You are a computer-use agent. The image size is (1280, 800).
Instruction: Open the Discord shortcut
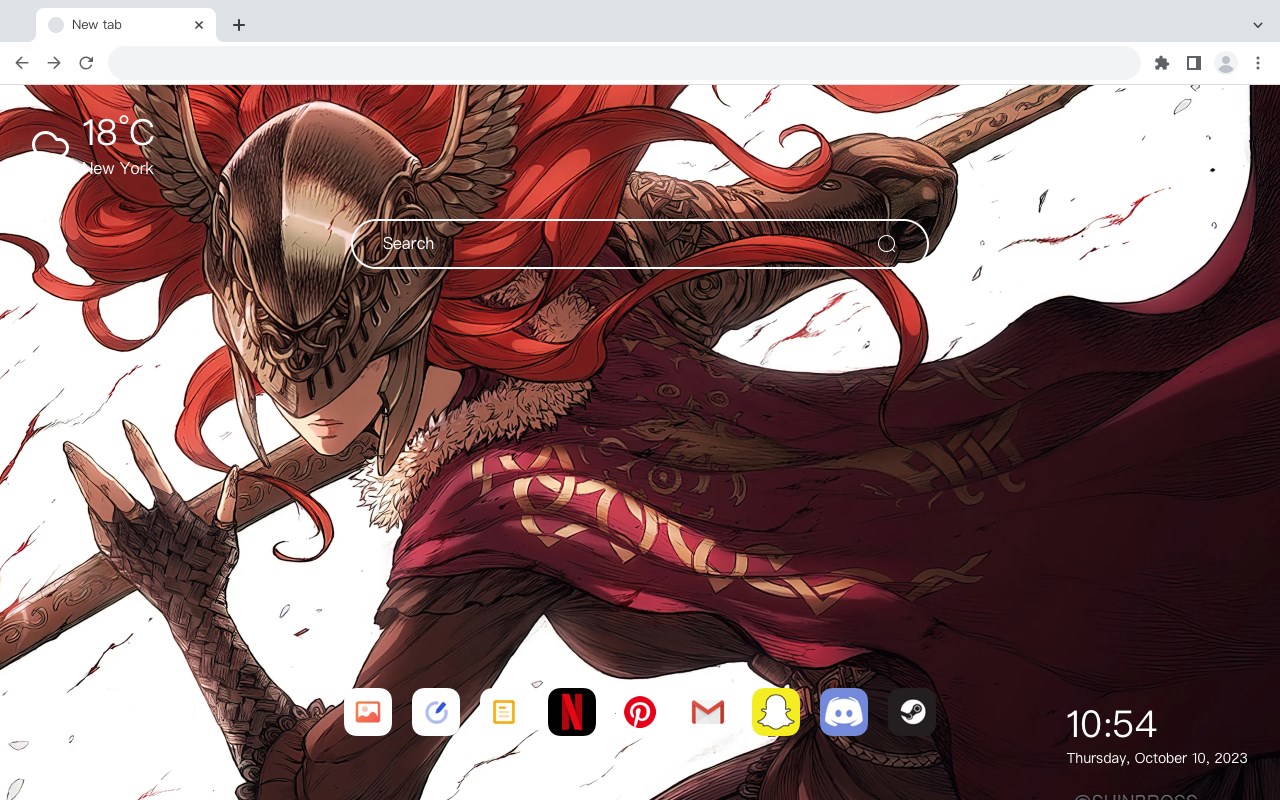click(x=844, y=712)
